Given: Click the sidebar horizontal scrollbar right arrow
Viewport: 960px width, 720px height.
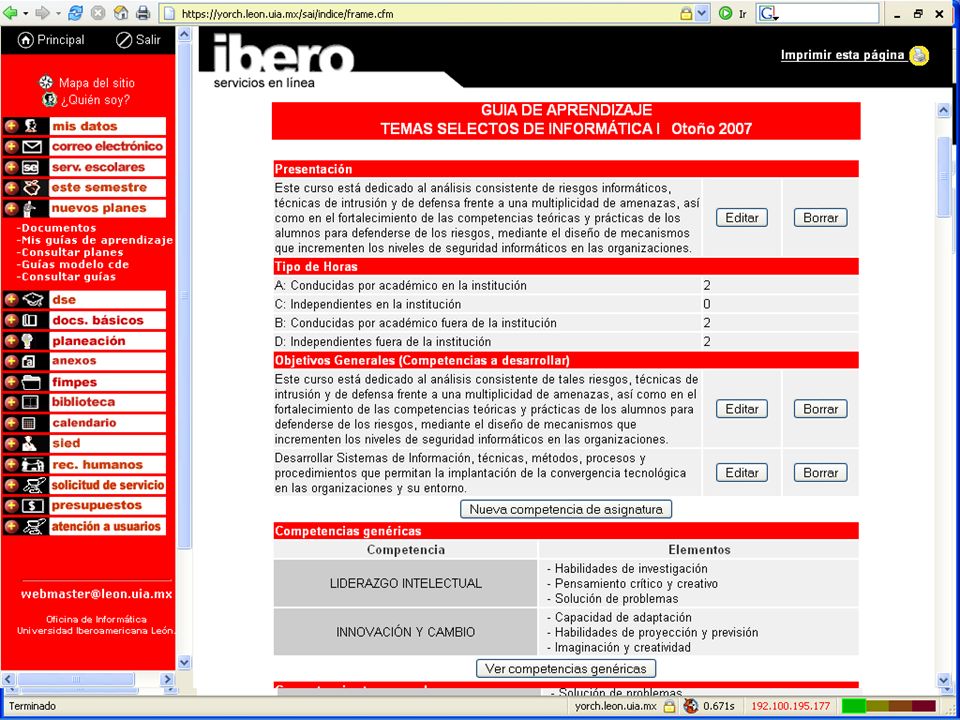Looking at the screenshot, I should pos(167,679).
